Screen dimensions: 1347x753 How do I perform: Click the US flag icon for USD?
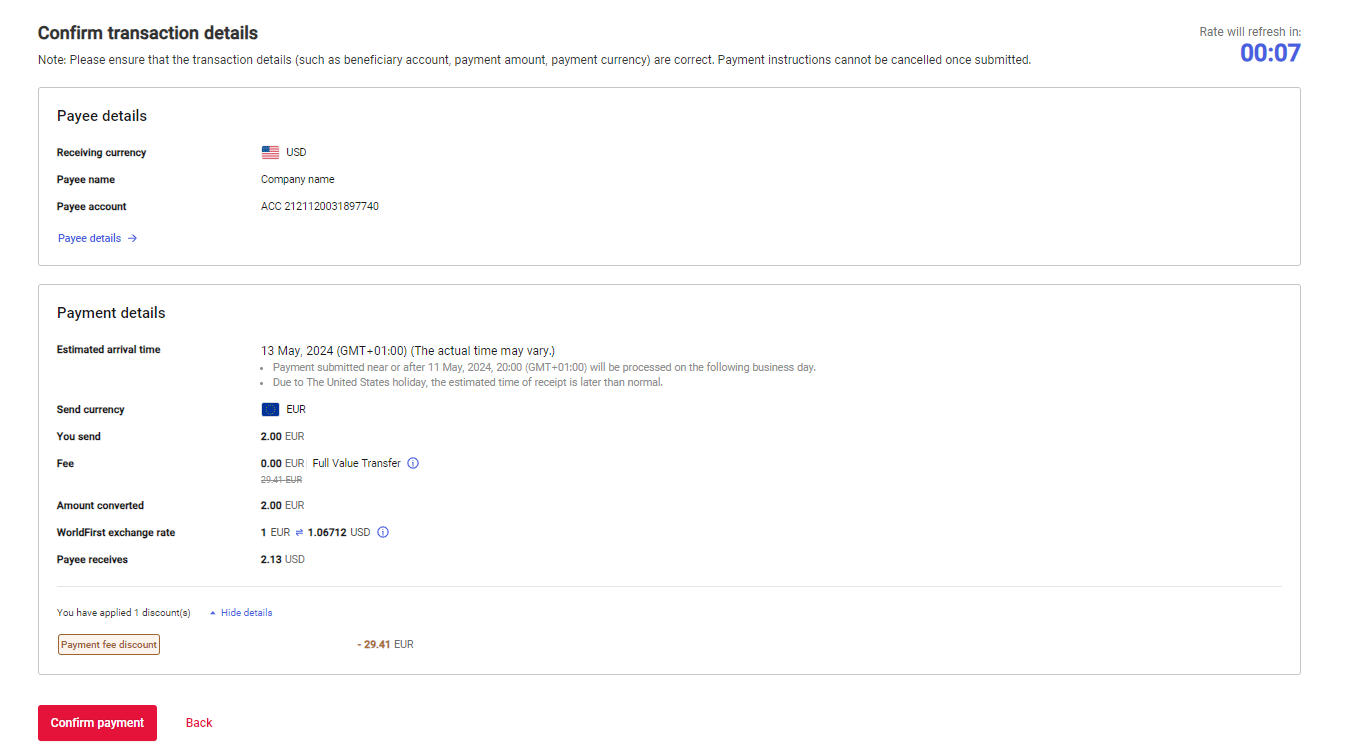(x=270, y=153)
